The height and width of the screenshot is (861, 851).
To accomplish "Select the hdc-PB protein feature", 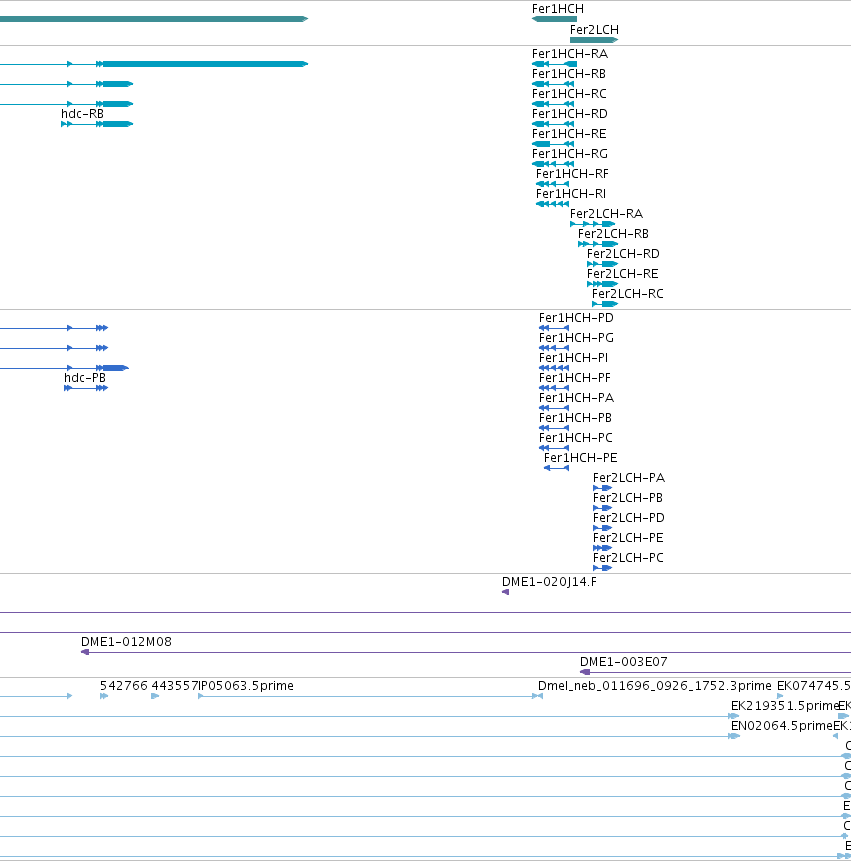I will point(86,388).
